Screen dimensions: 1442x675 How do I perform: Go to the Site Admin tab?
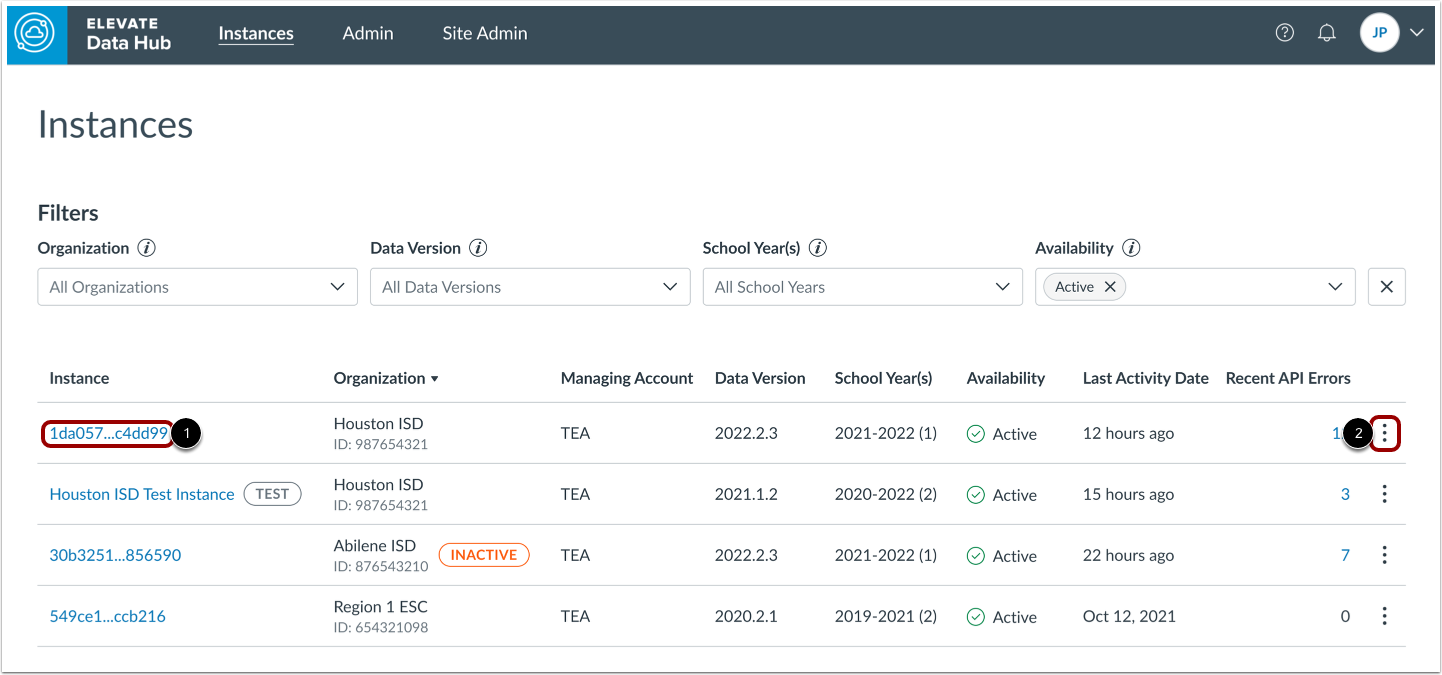coord(485,33)
